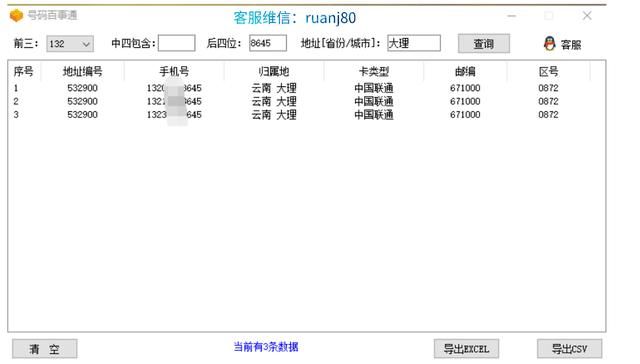Click the 当前有3条数据 status text

tap(266, 347)
